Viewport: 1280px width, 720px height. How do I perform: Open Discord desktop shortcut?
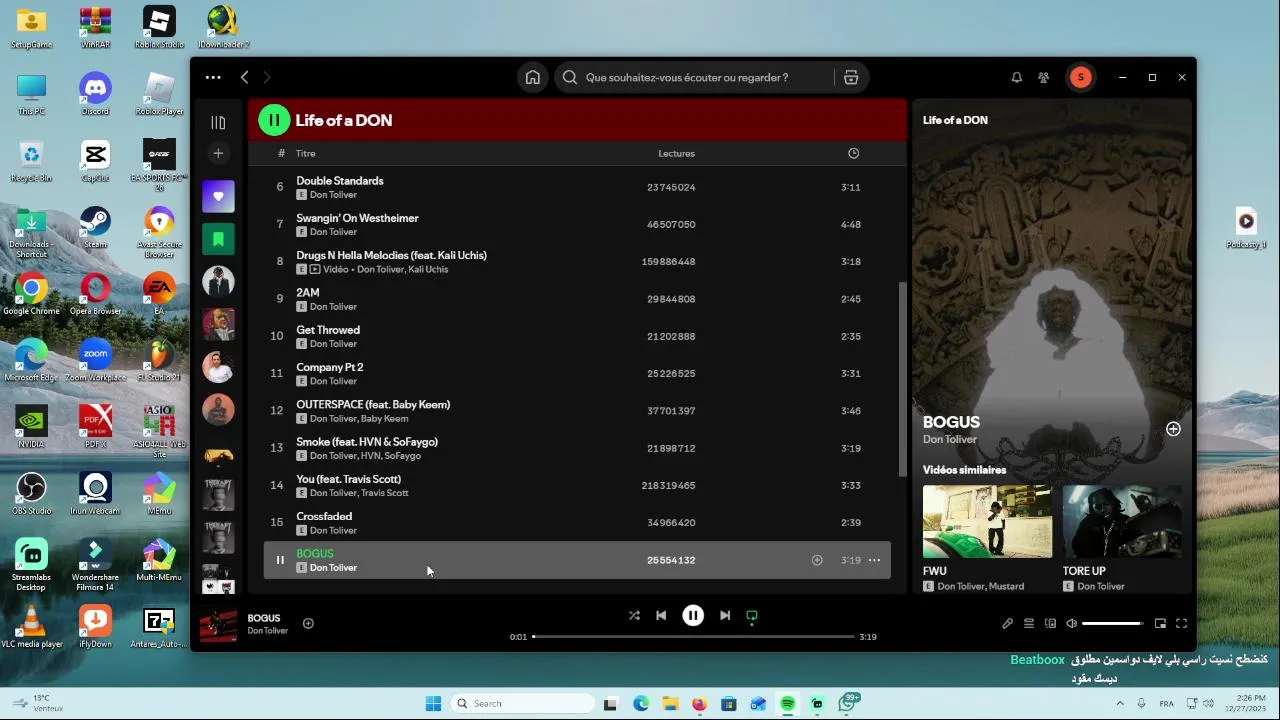click(96, 95)
